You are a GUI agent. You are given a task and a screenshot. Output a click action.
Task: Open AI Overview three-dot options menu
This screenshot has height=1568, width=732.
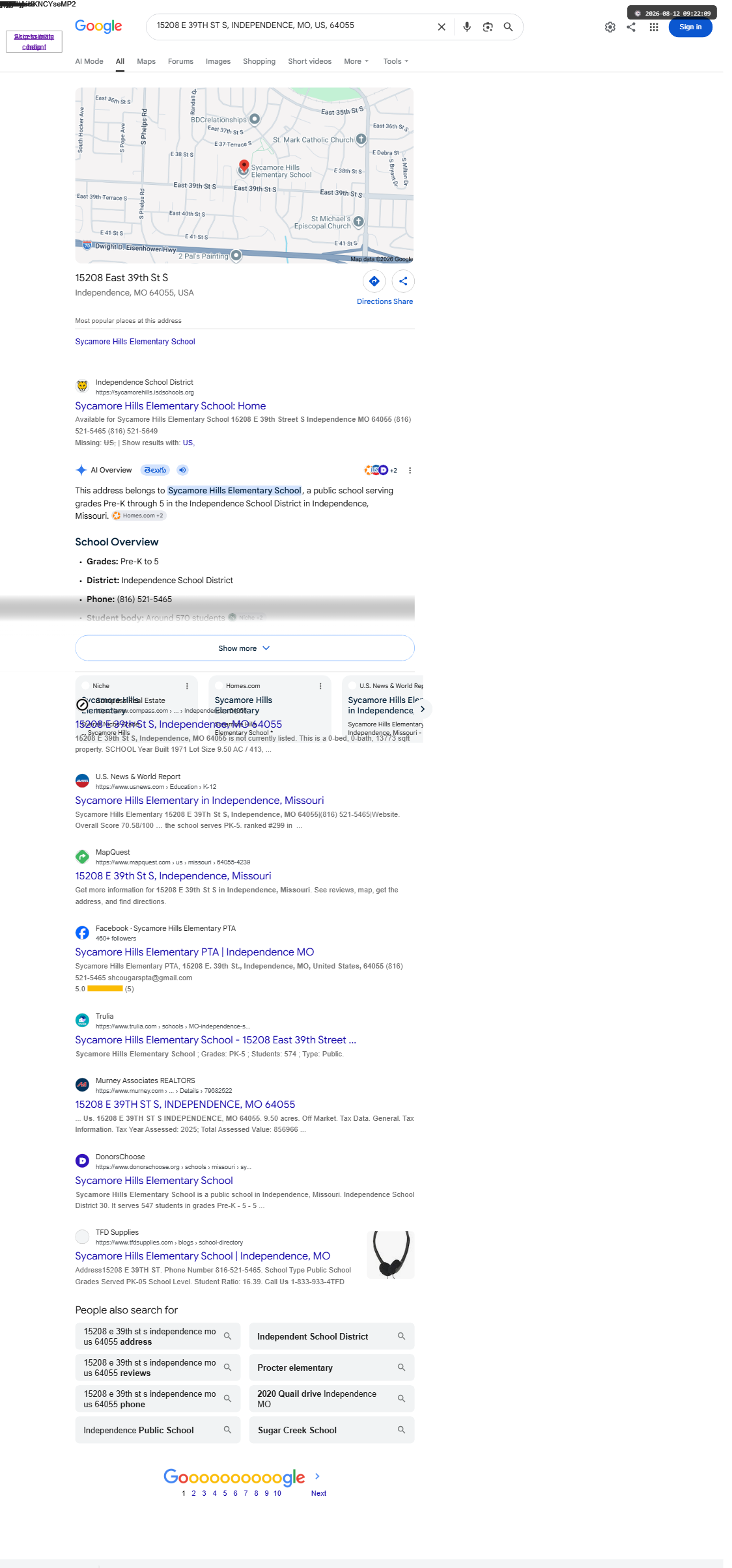(x=410, y=470)
